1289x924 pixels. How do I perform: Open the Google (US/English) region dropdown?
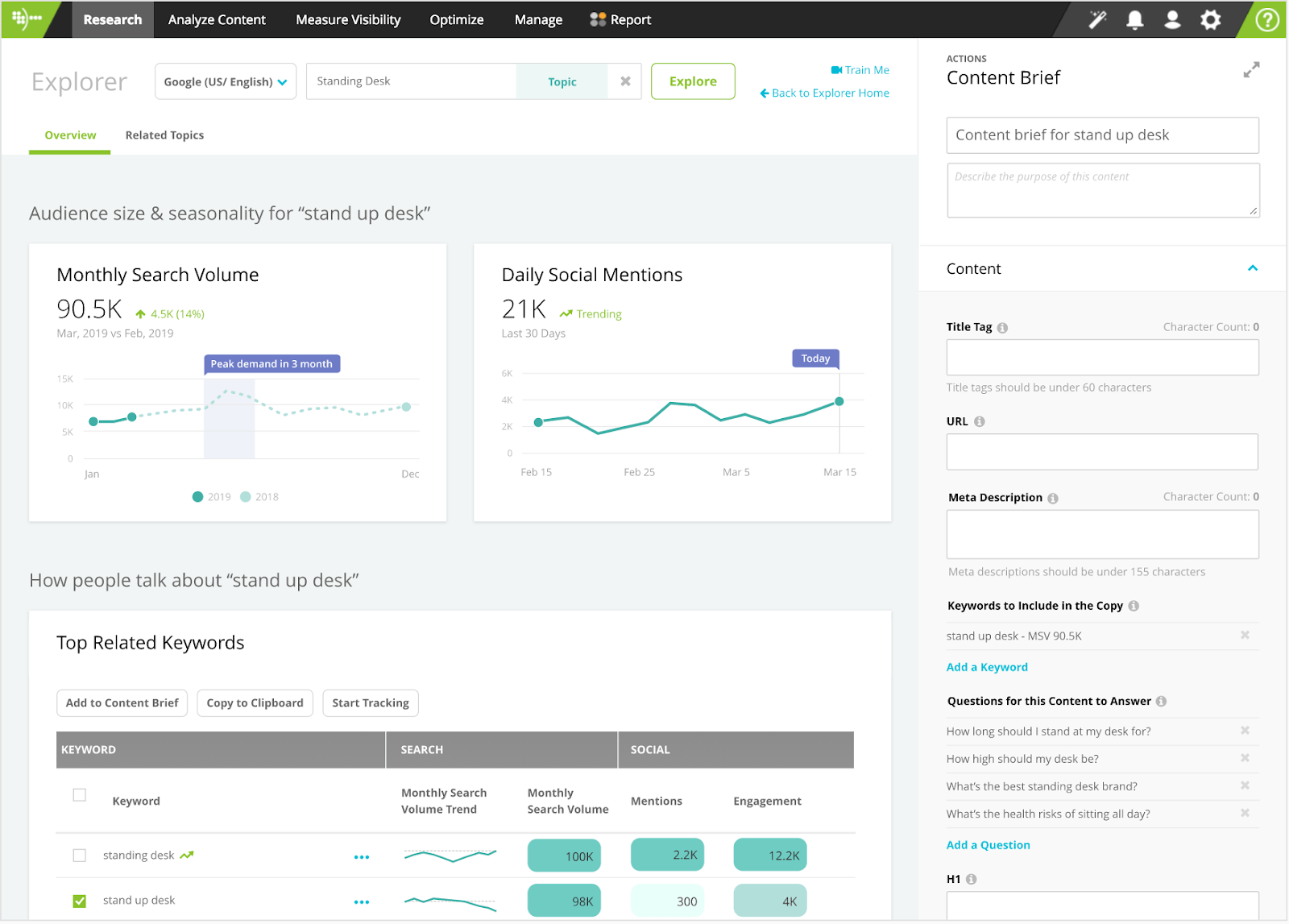click(x=225, y=81)
